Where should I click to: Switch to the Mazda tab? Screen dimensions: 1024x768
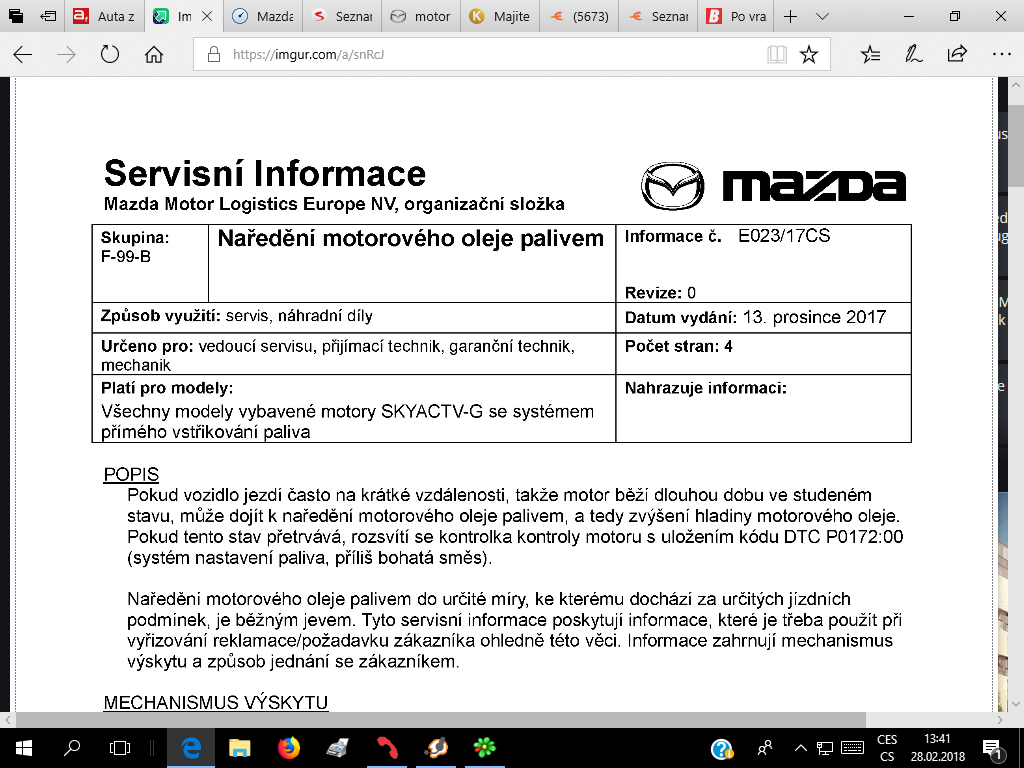[263, 17]
